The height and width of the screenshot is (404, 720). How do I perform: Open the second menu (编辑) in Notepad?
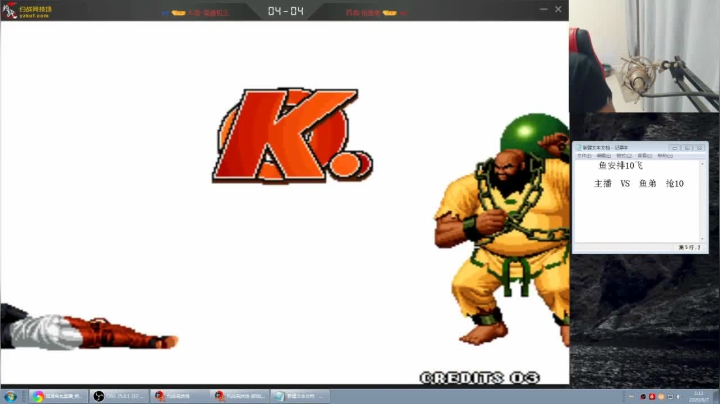click(x=604, y=156)
